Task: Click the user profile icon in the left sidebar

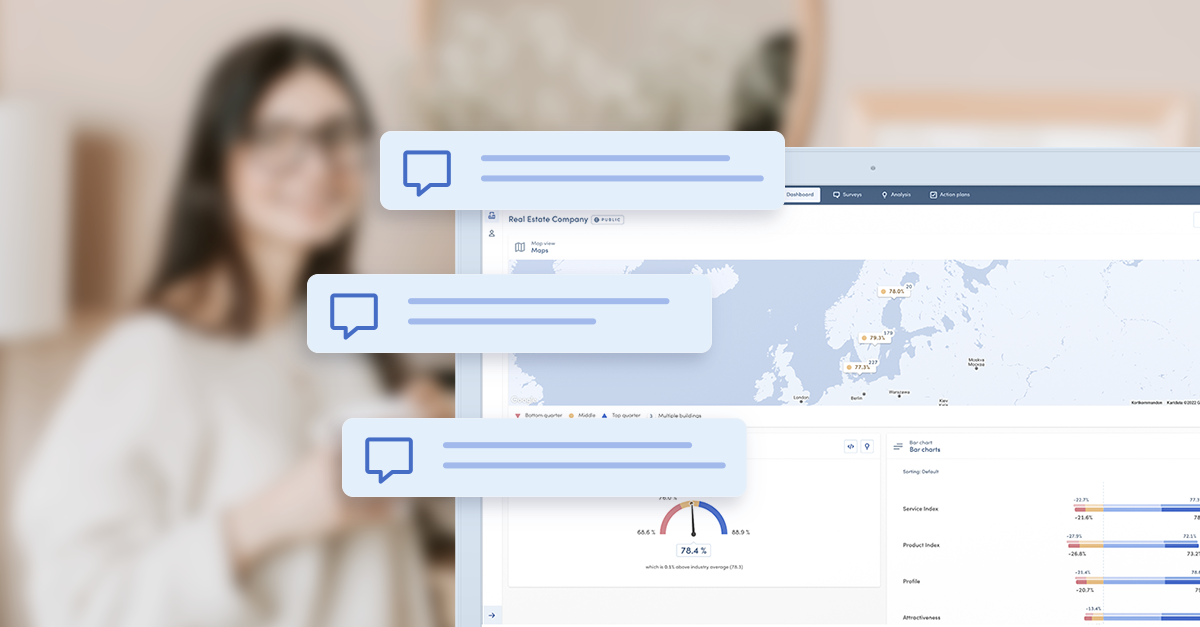Action: (x=492, y=234)
